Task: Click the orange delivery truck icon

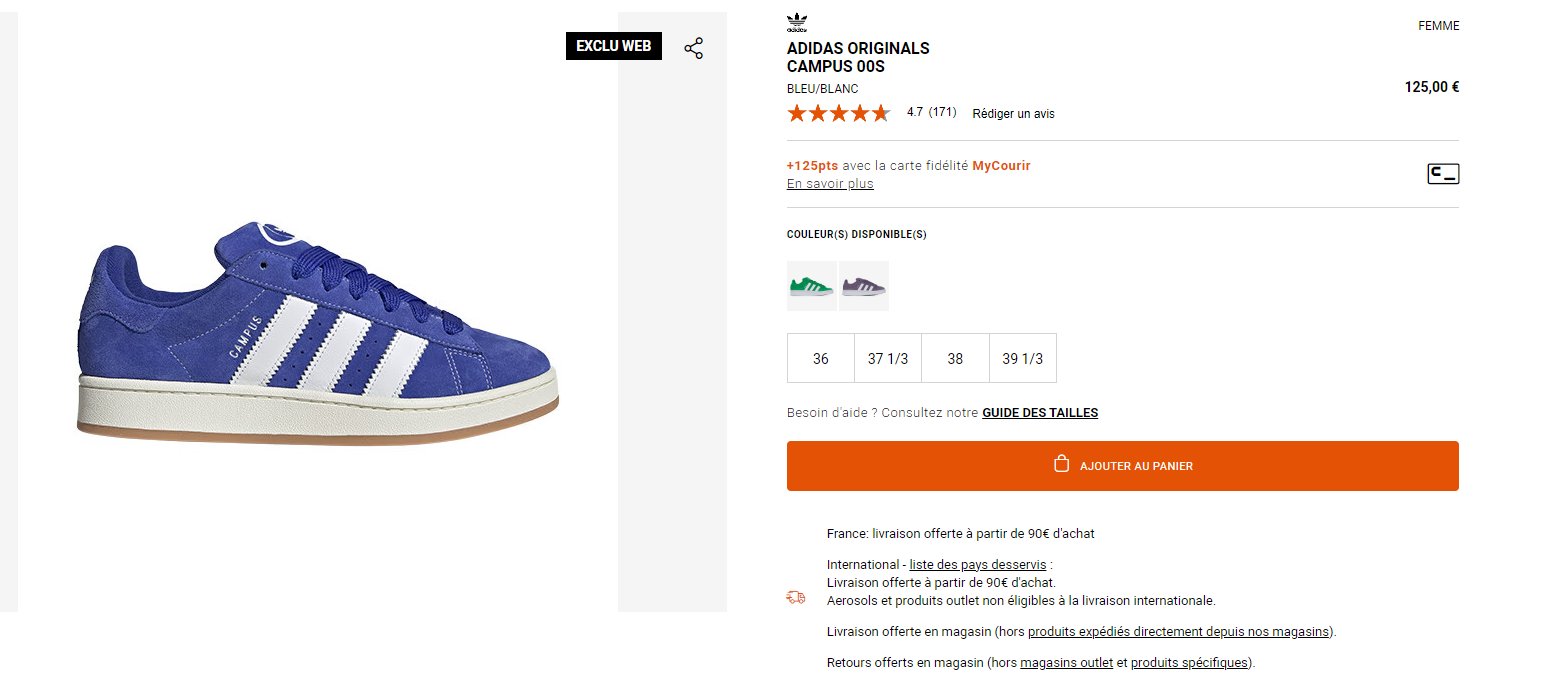Action: [x=796, y=597]
